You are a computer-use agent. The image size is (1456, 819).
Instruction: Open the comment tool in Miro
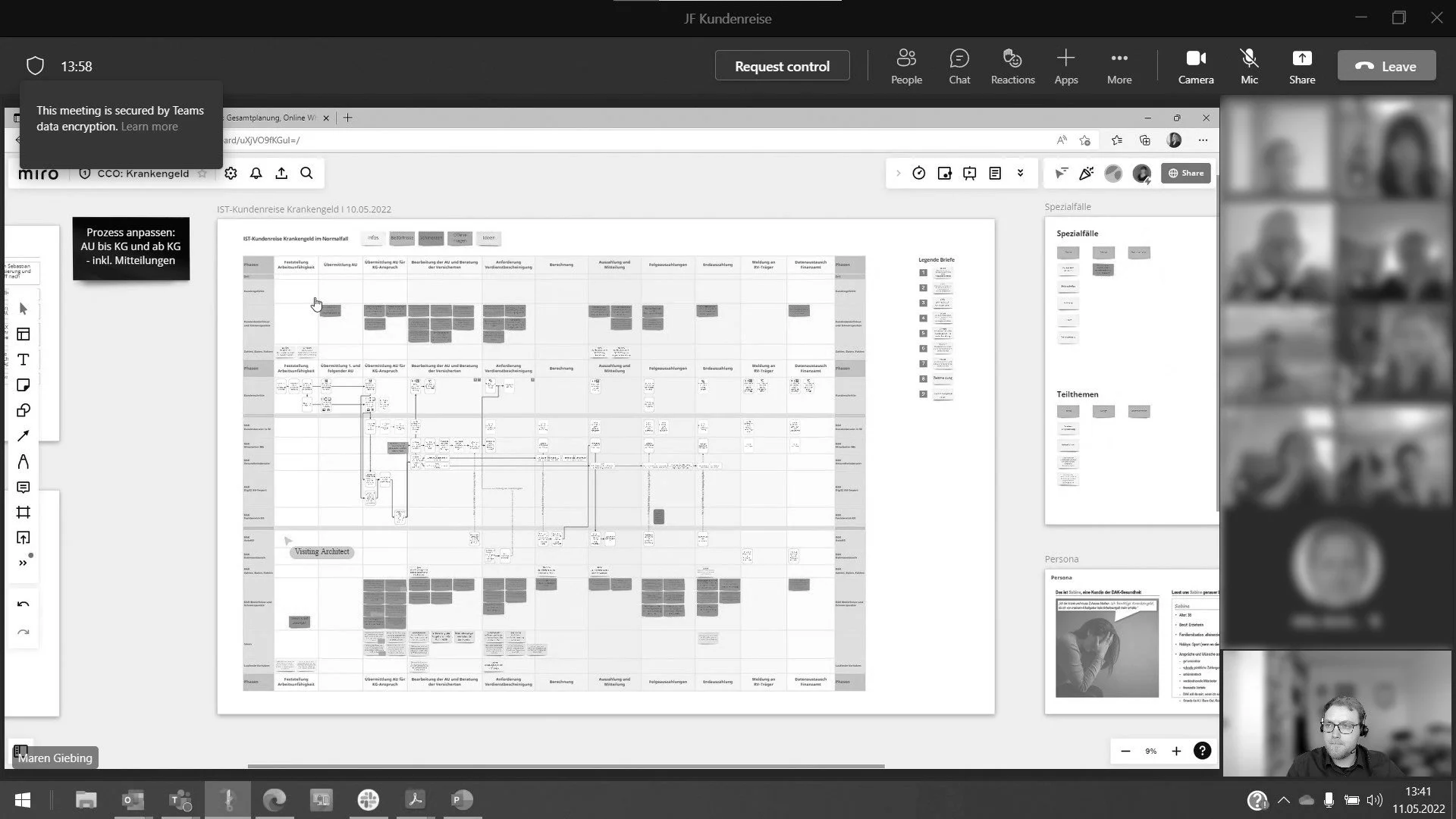coord(23,487)
